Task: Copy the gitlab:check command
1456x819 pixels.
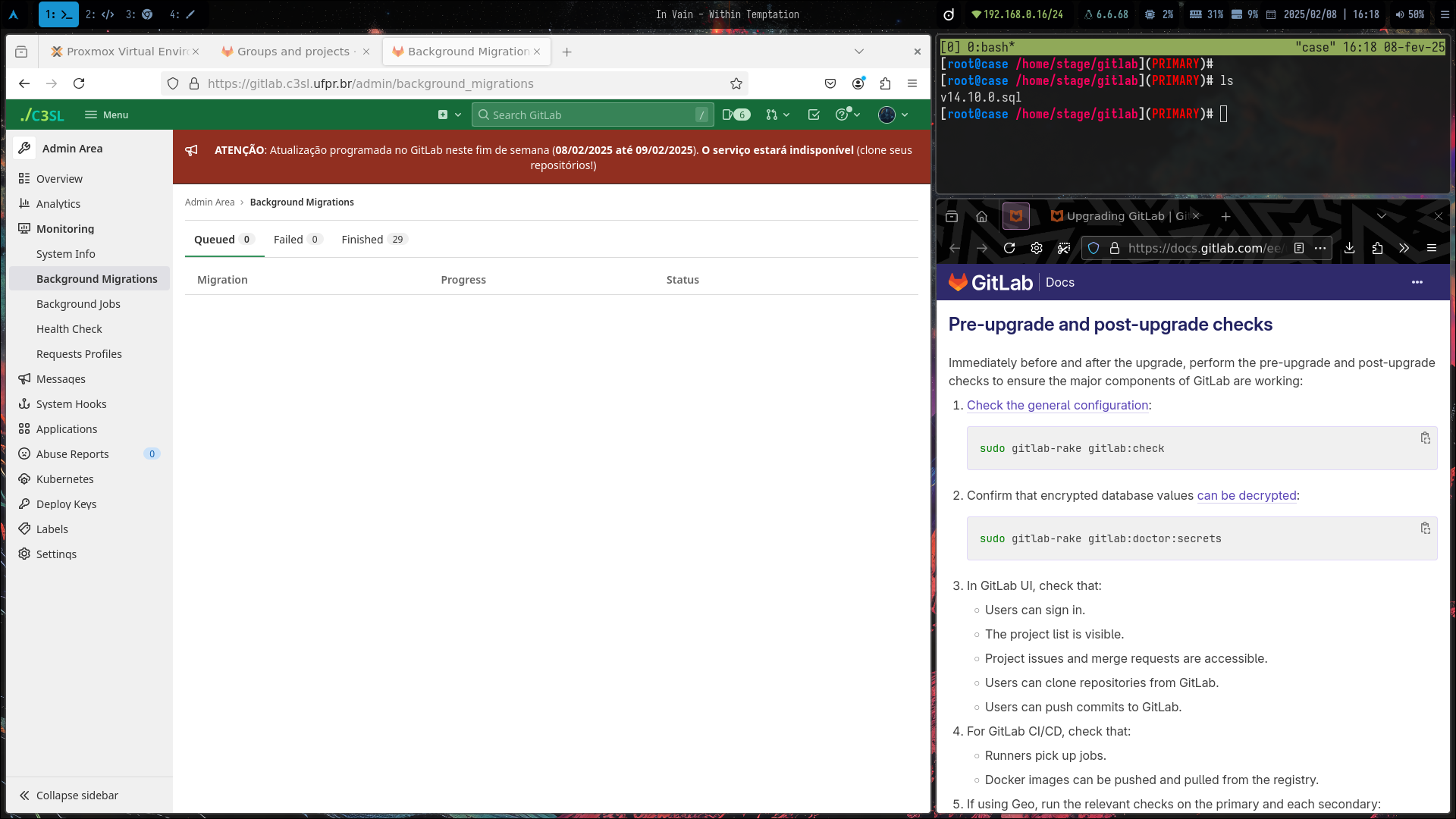Action: (1425, 438)
